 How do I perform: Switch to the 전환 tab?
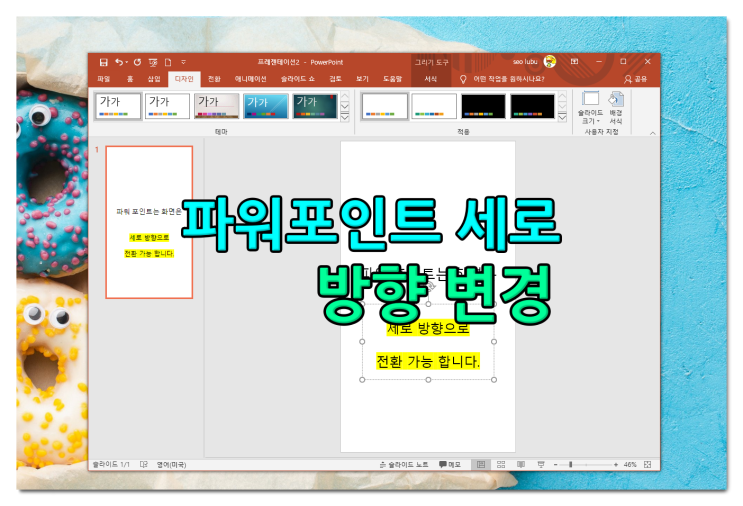point(214,79)
